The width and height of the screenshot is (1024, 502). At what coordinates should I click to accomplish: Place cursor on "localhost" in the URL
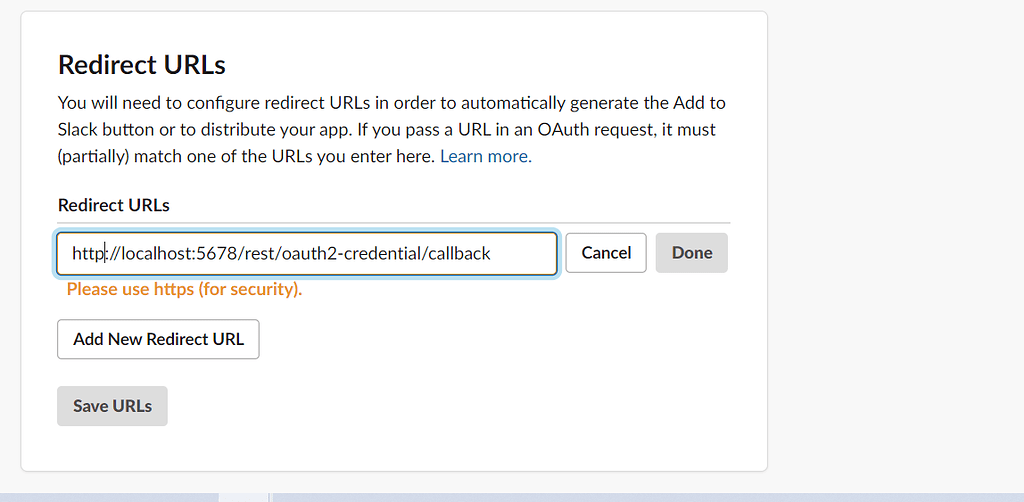tap(156, 254)
